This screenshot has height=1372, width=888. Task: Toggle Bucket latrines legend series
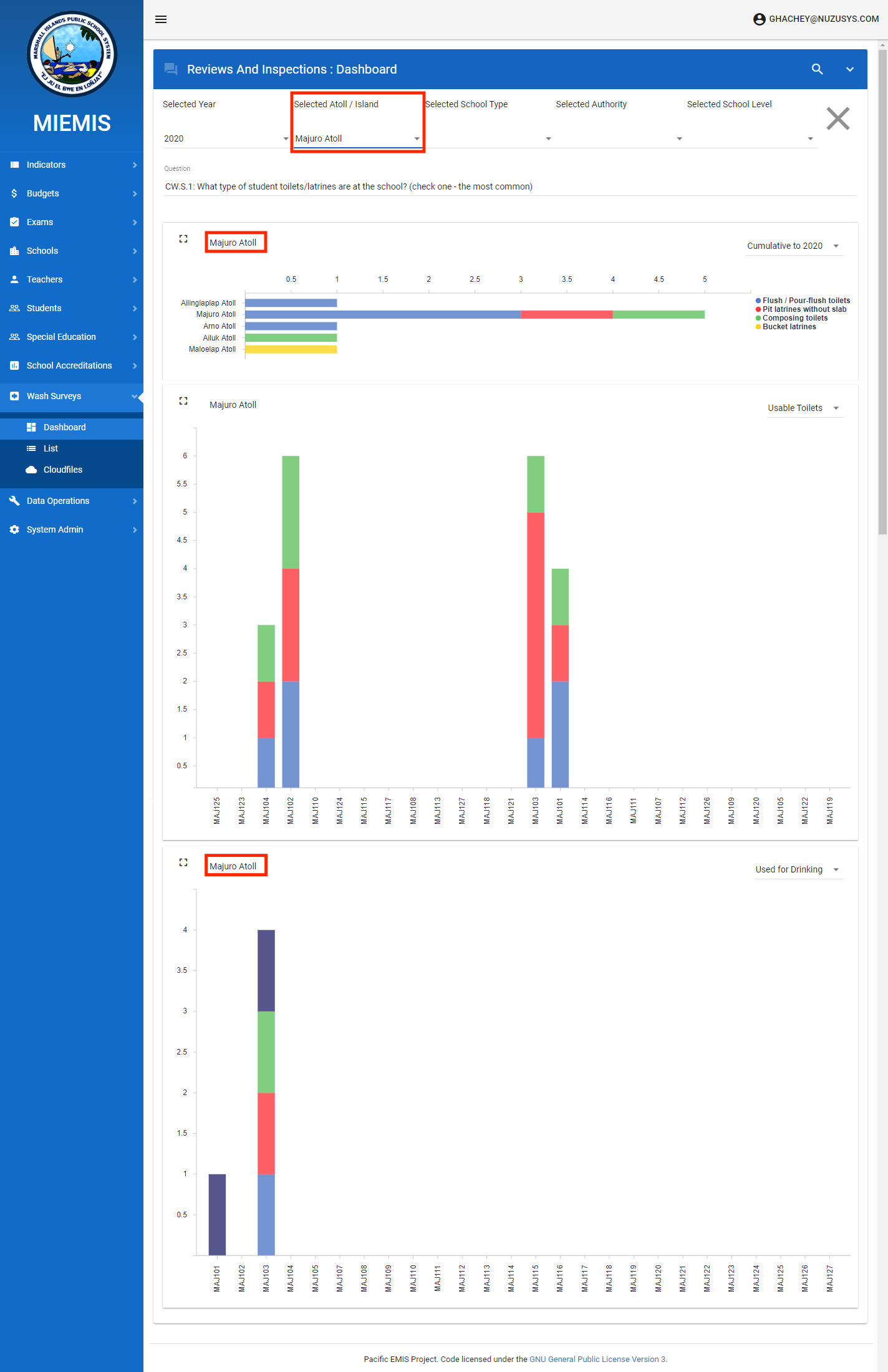click(x=789, y=327)
